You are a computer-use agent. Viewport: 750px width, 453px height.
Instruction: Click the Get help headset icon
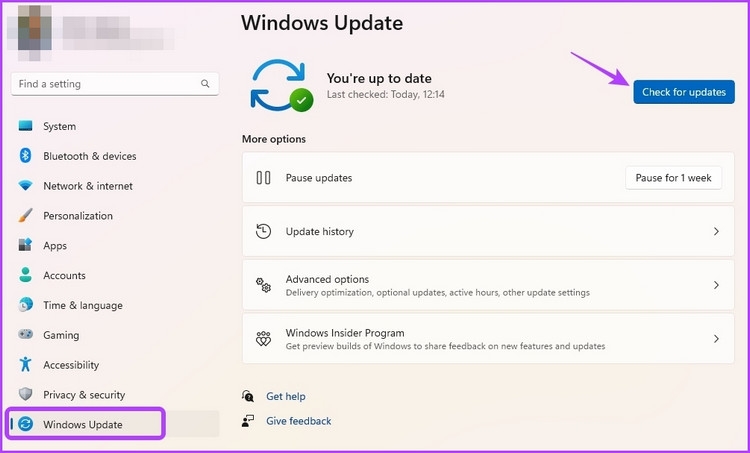[248, 396]
